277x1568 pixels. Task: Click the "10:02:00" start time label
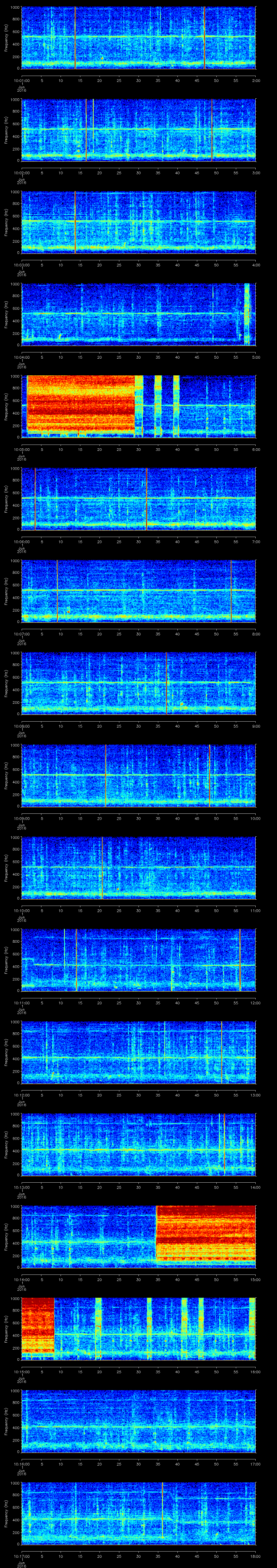22,173
